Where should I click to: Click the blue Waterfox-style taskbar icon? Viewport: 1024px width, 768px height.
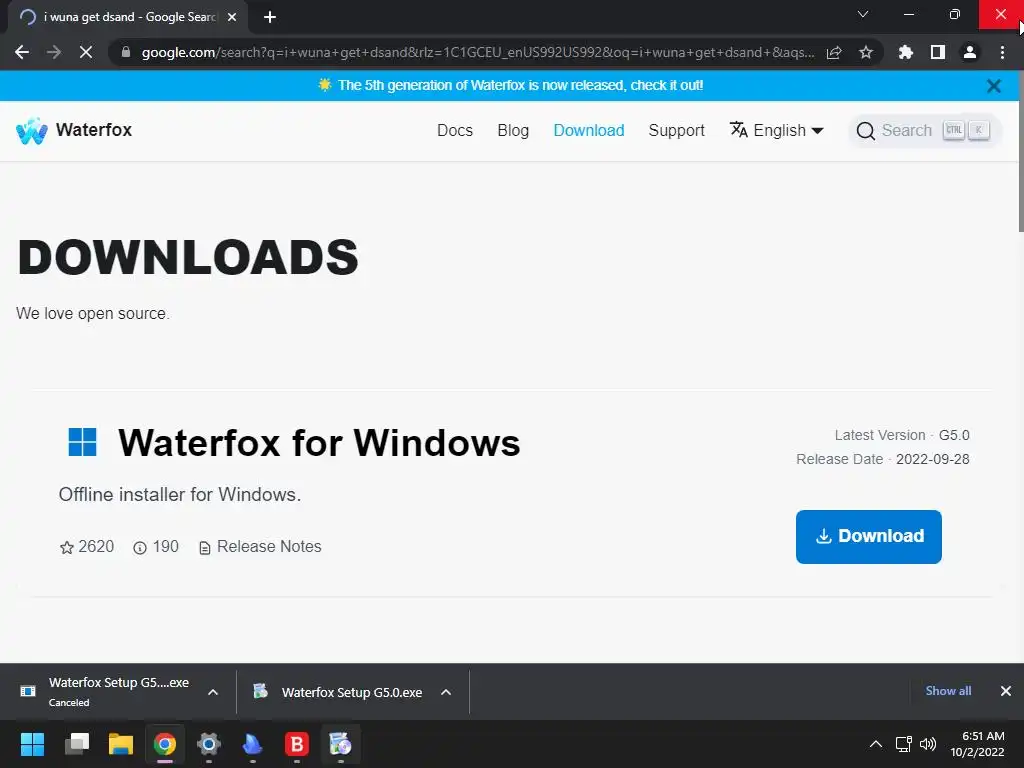252,744
